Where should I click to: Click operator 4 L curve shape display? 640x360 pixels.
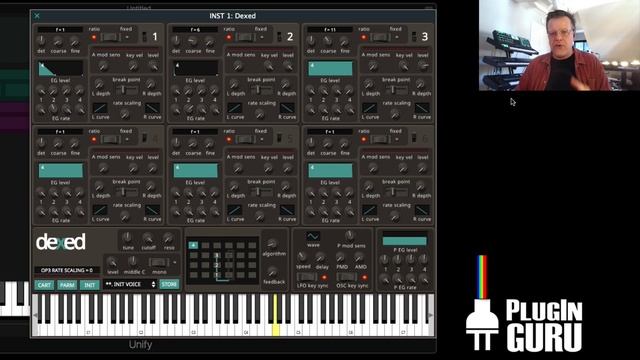(100, 210)
